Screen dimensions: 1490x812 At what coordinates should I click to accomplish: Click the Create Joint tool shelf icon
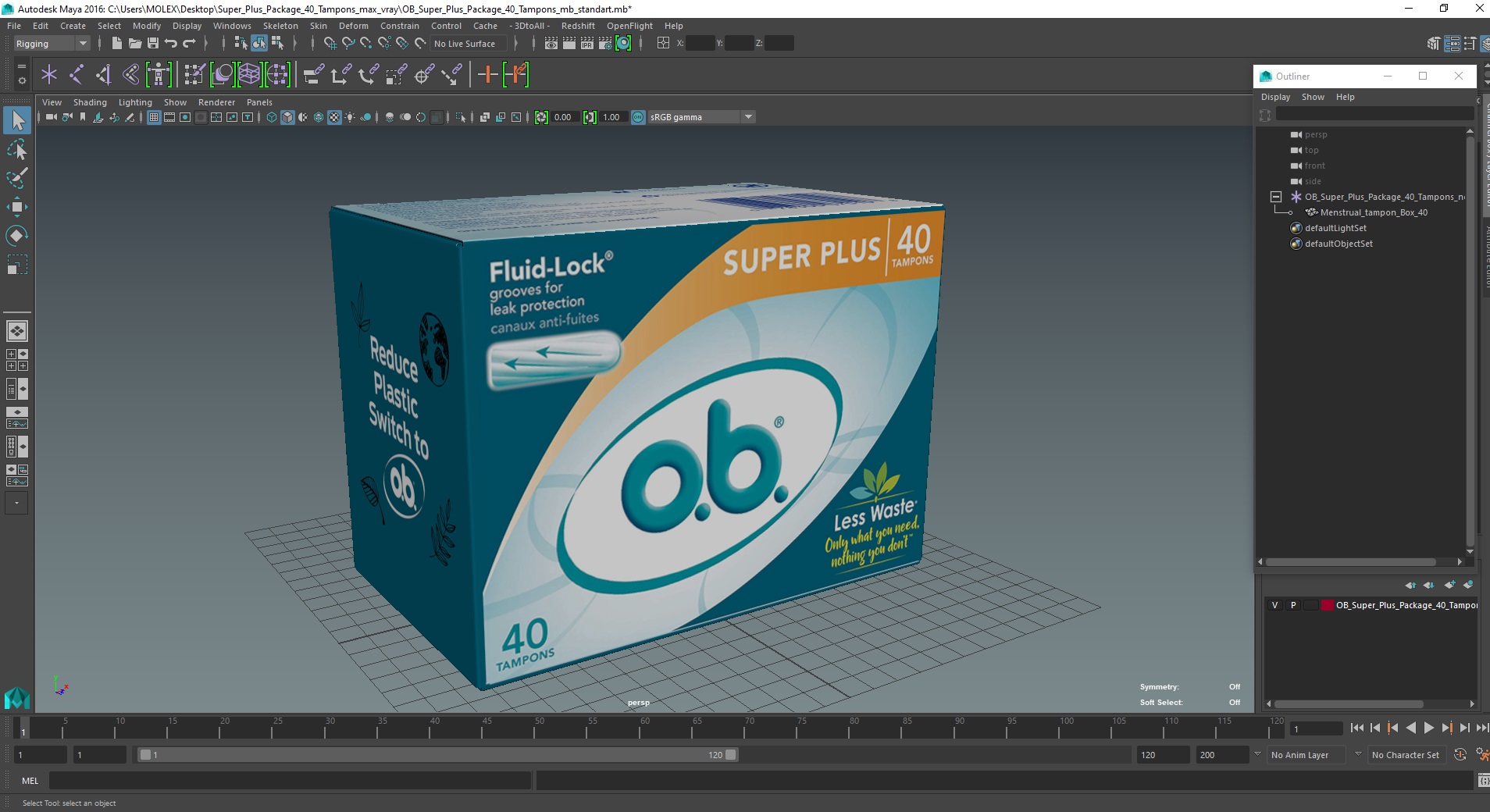click(76, 75)
